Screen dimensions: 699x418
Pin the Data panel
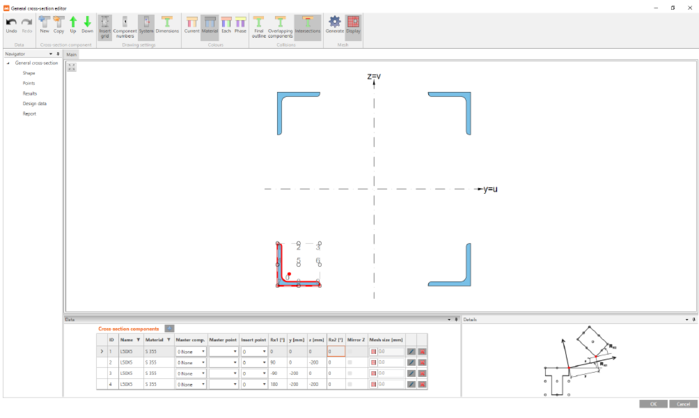coord(456,320)
